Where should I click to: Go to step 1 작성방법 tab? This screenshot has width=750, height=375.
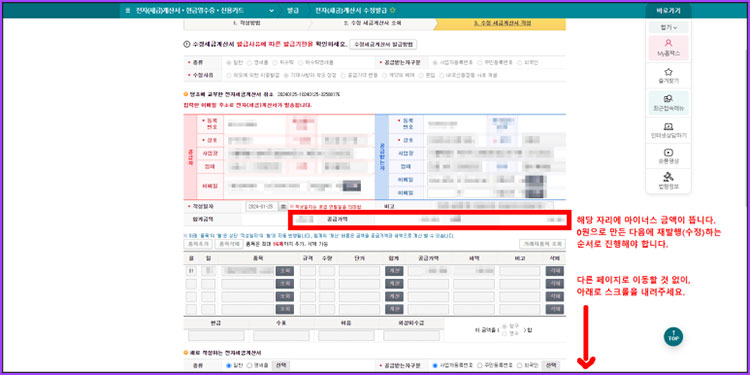click(246, 23)
